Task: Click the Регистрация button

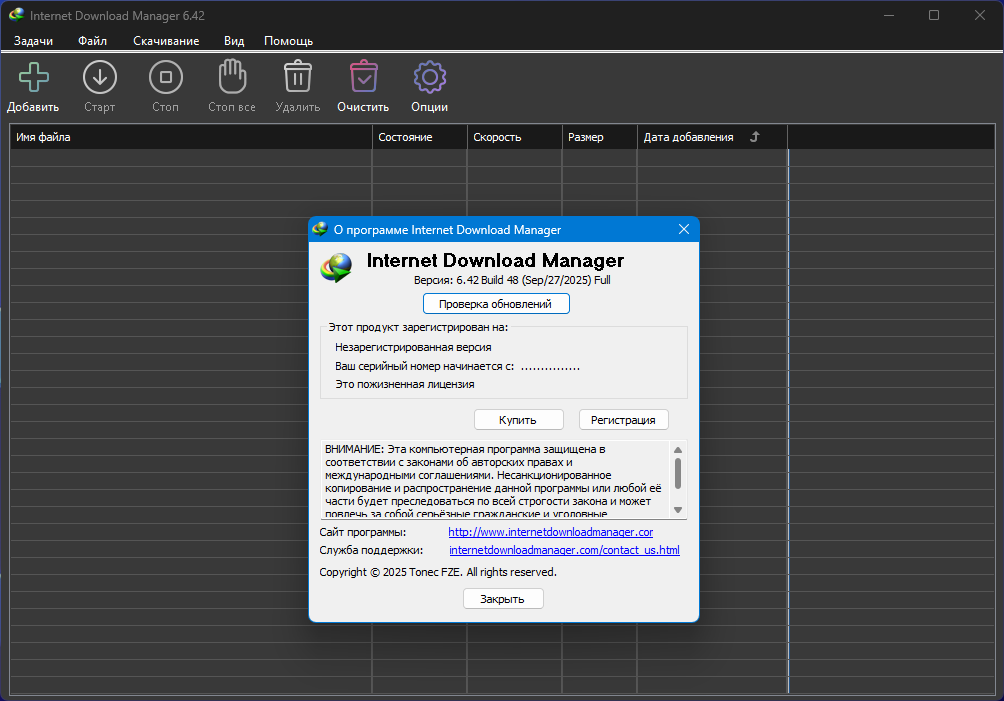Action: 623,420
